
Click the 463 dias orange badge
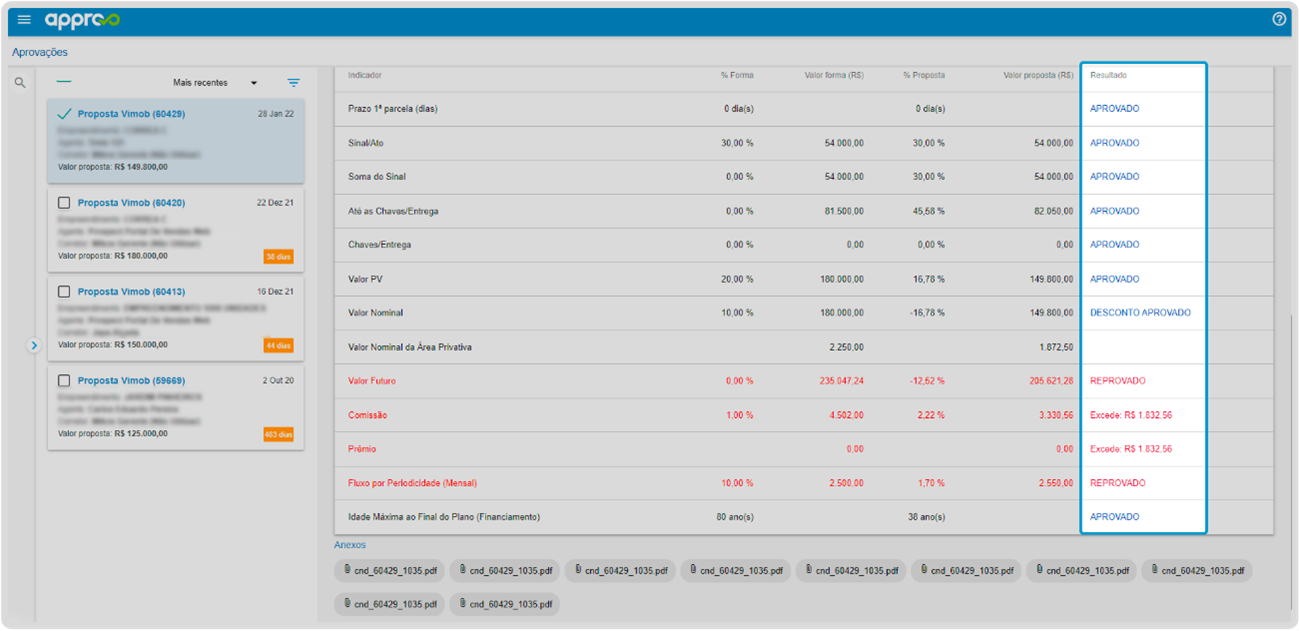(278, 435)
